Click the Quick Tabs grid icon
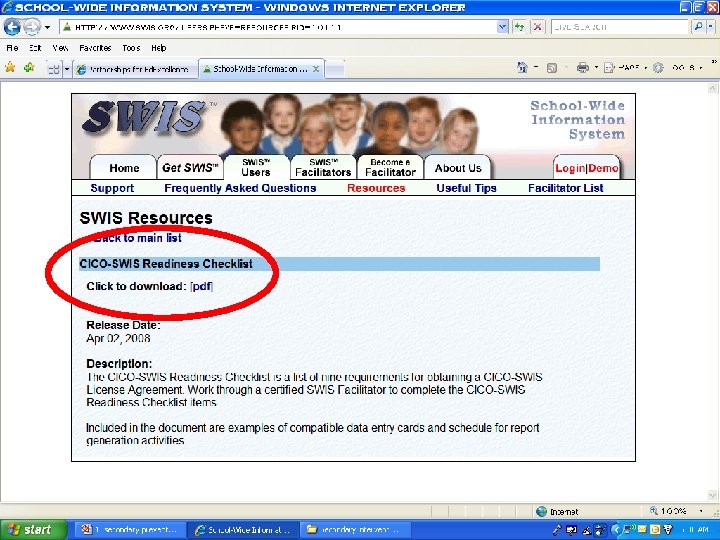This screenshot has height=540, width=720. click(x=54, y=69)
